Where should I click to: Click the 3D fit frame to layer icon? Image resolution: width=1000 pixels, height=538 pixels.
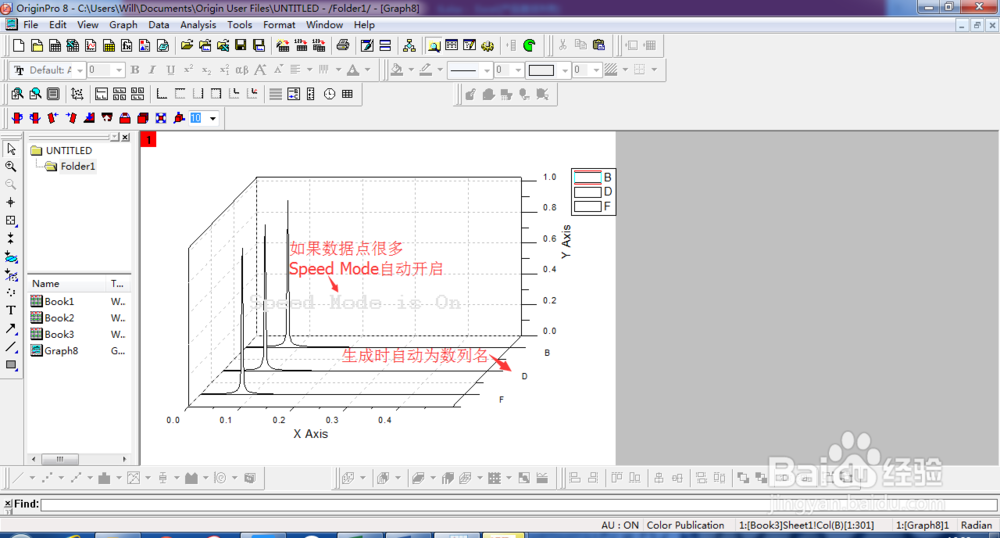(161, 118)
